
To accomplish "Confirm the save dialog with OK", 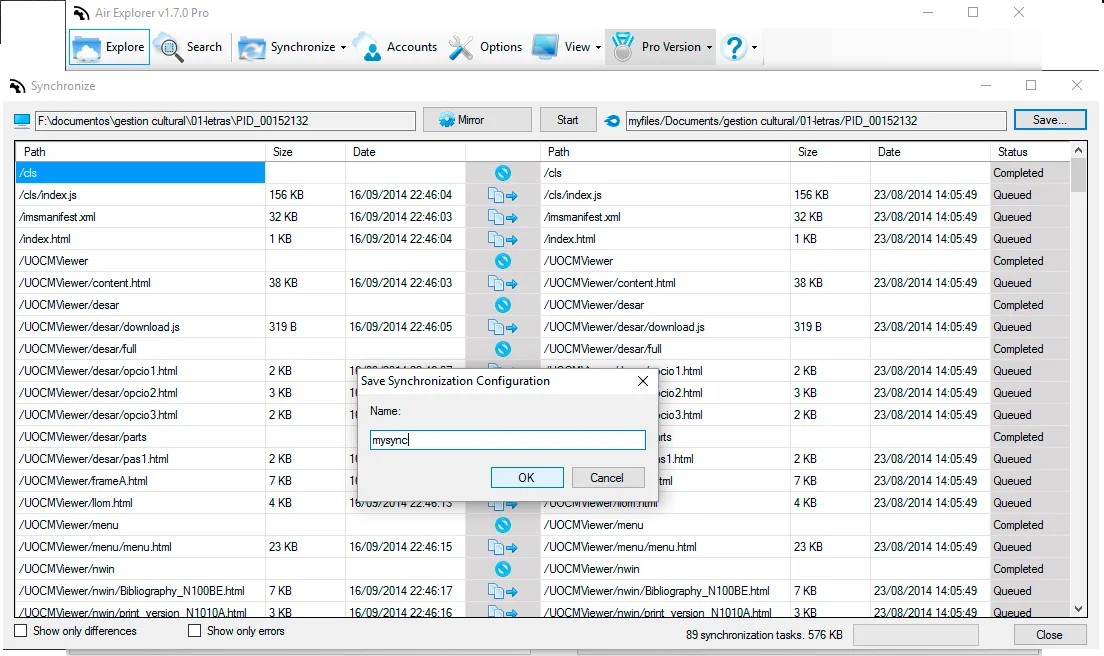I will pyautogui.click(x=527, y=477).
